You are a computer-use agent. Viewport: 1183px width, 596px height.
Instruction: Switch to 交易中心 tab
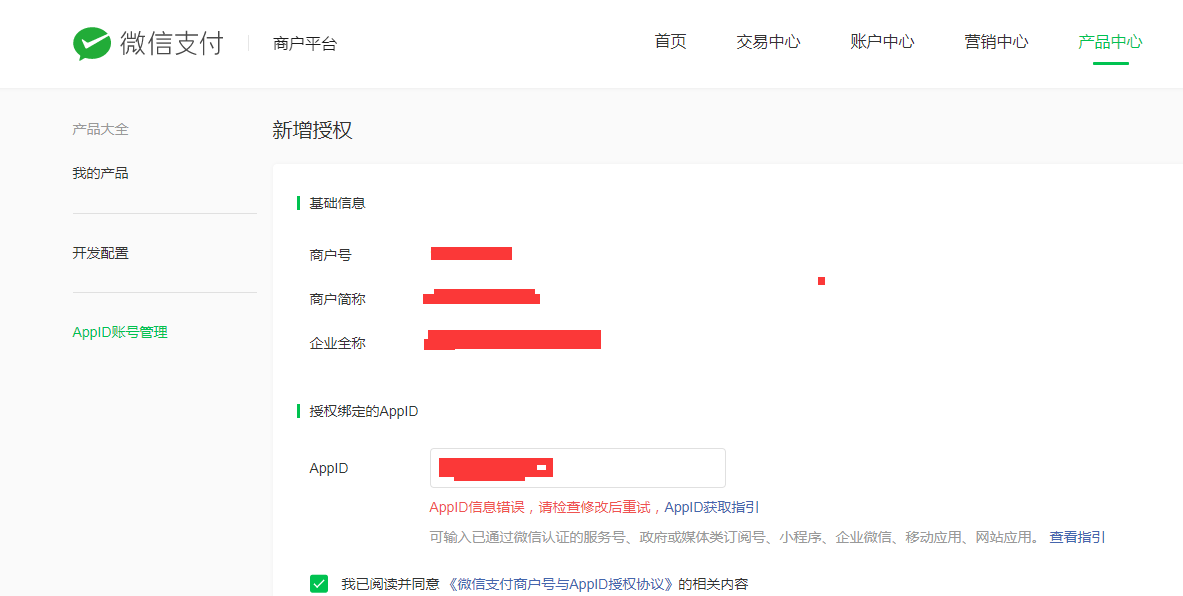(x=768, y=41)
